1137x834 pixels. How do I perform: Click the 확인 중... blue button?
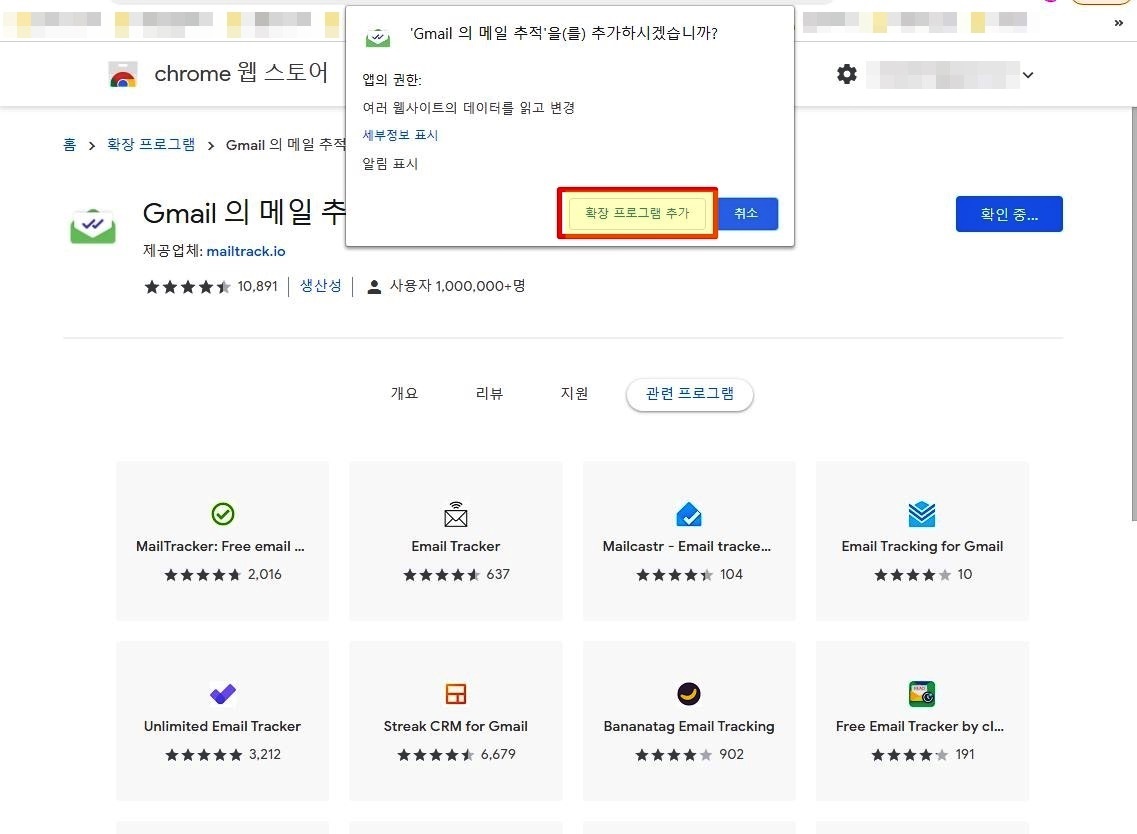pos(1009,214)
